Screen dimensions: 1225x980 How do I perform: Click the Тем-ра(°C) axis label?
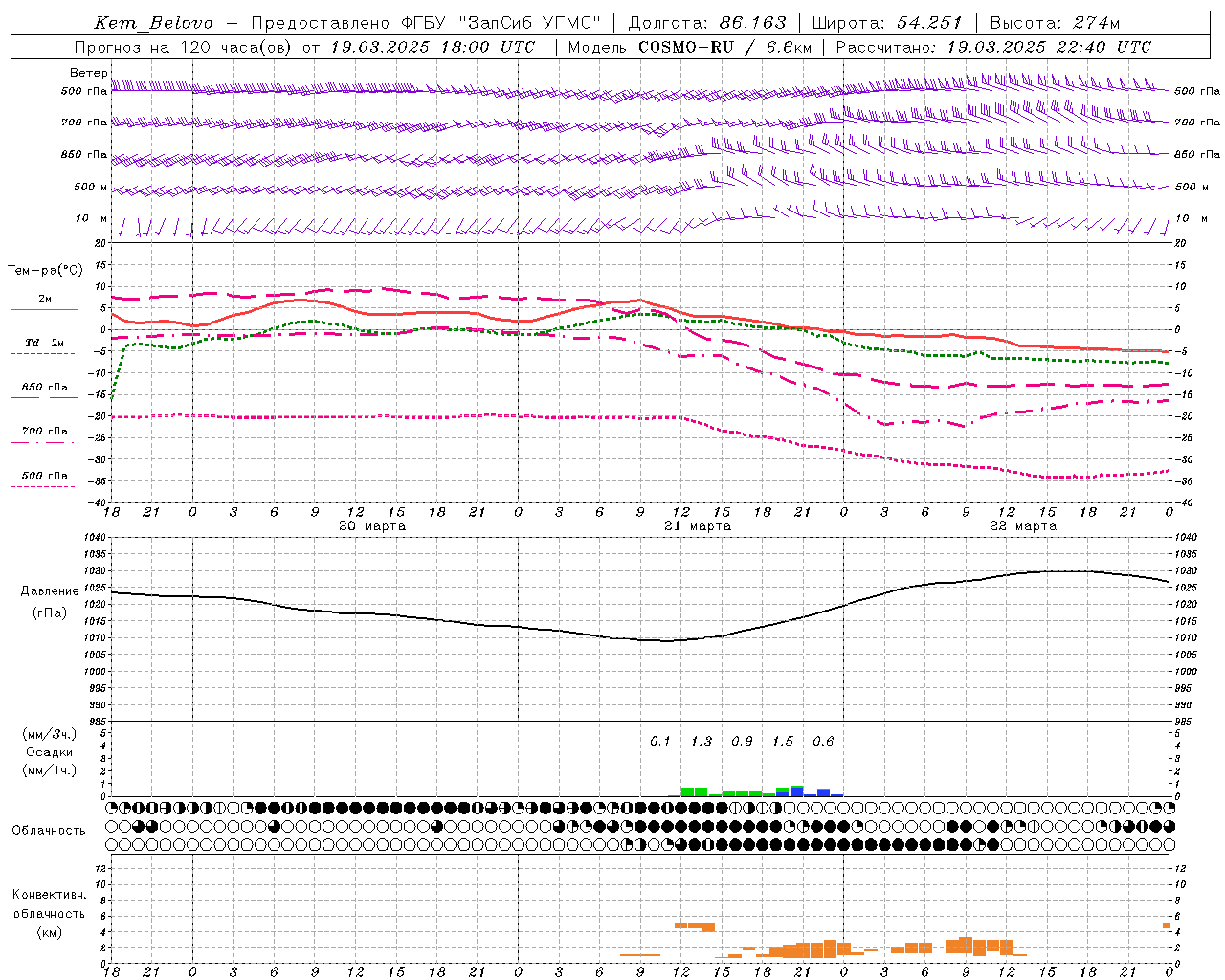click(45, 271)
